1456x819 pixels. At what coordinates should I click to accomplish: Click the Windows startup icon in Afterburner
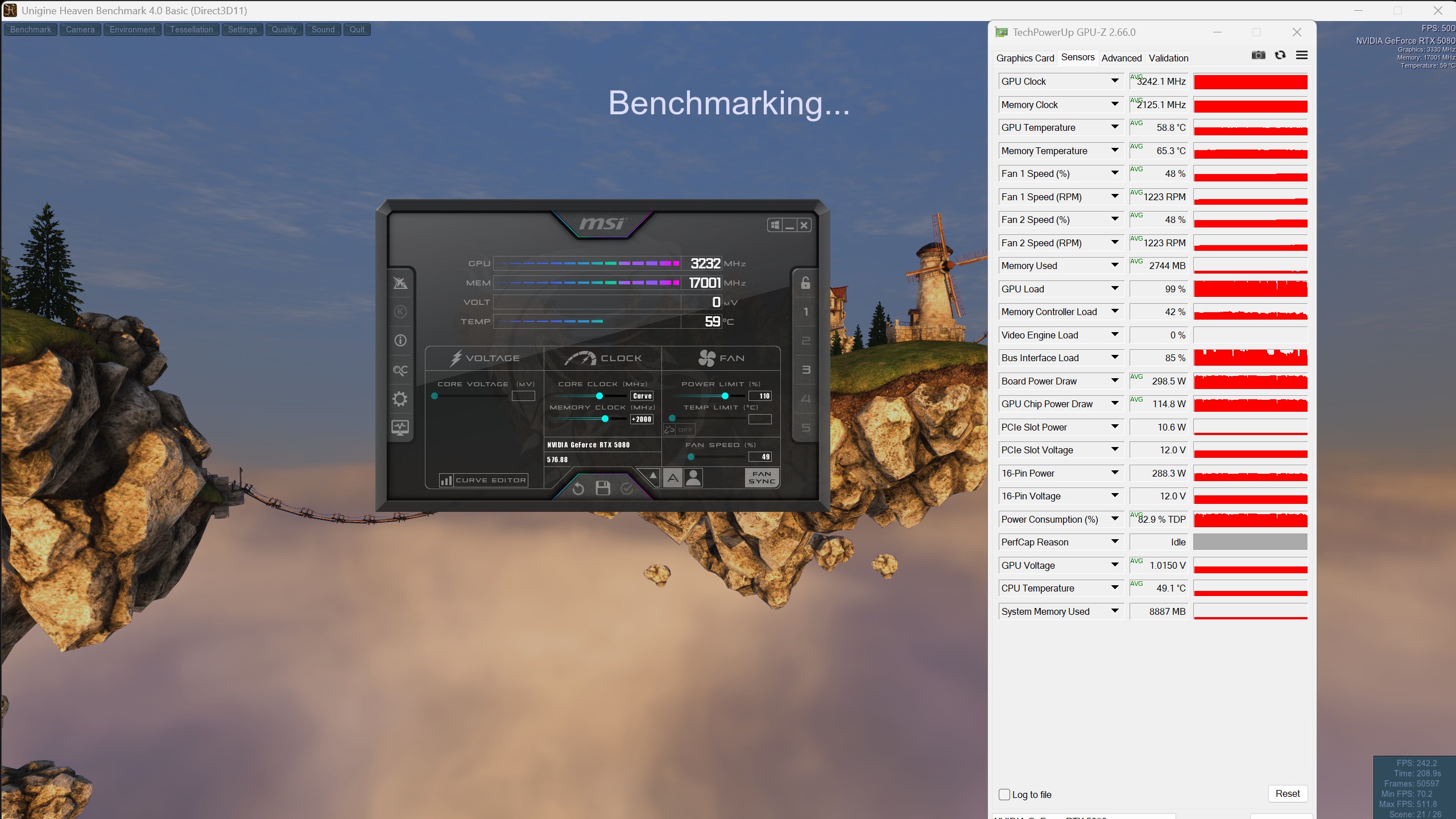775,225
